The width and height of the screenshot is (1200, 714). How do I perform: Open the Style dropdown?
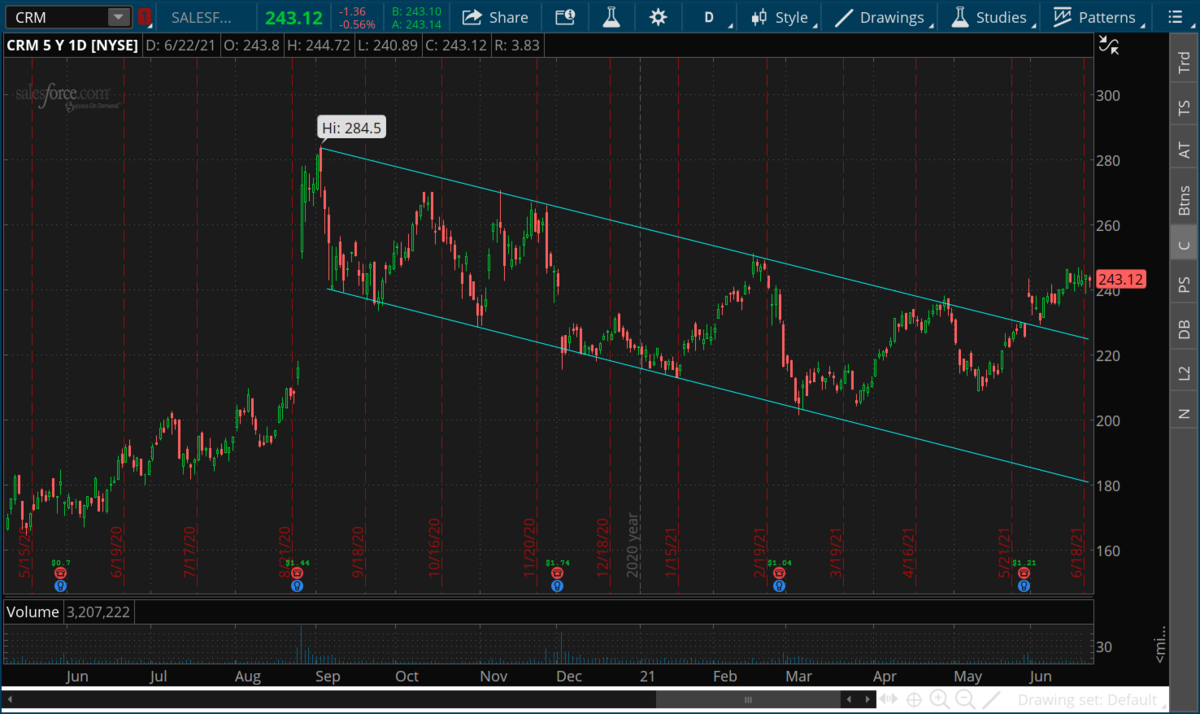click(x=782, y=17)
